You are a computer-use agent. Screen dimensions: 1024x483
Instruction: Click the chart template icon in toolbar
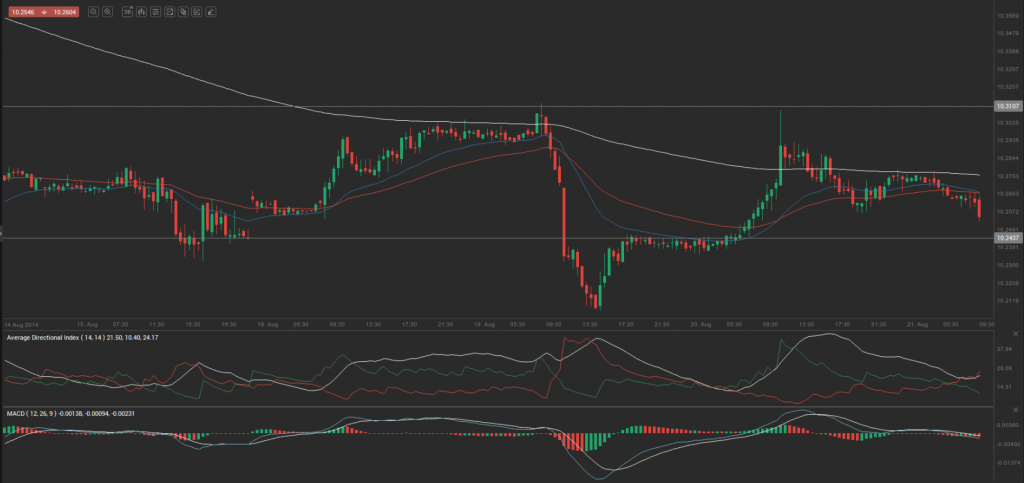170,12
